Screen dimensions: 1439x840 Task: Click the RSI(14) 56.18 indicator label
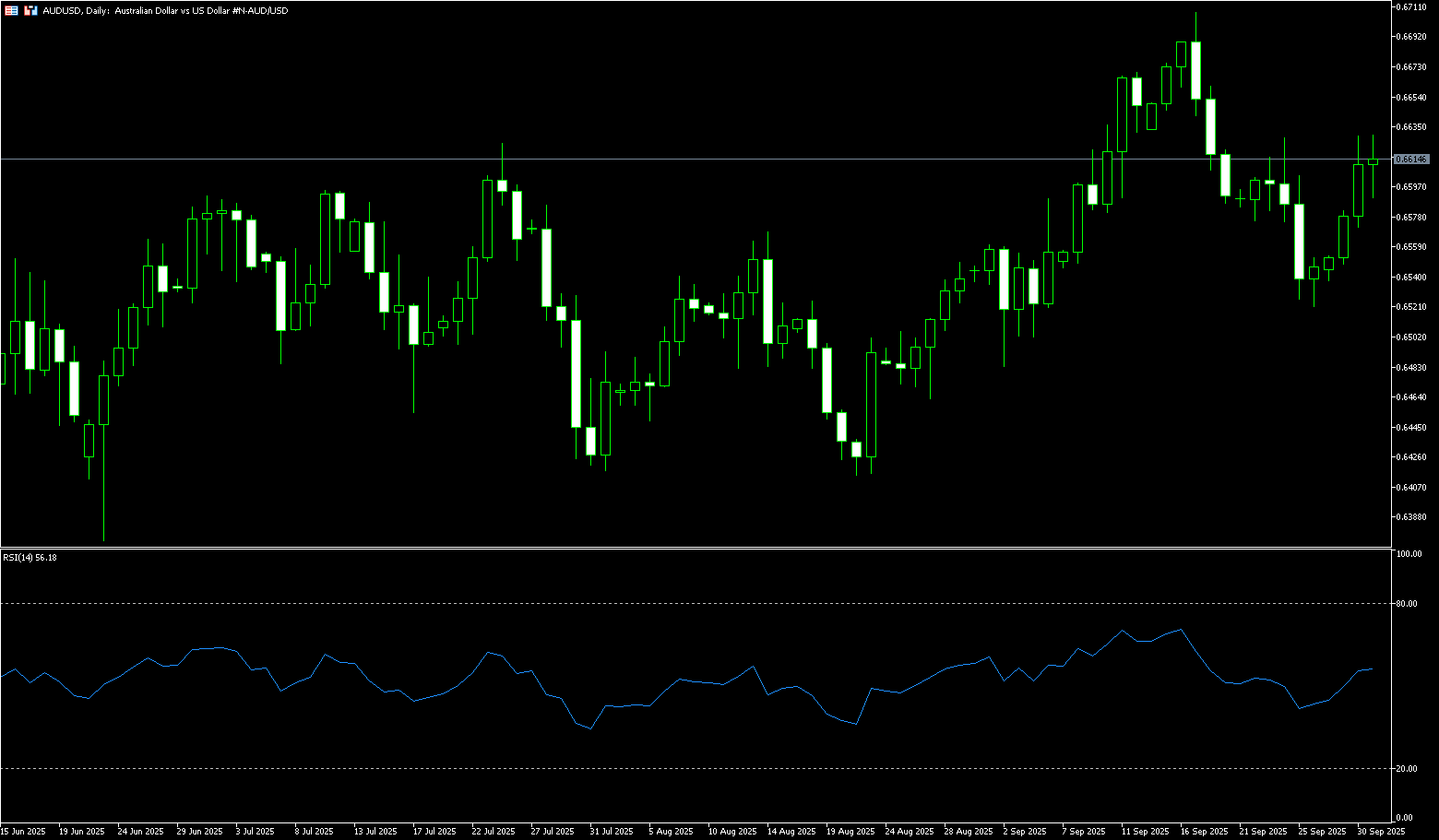(x=30, y=557)
